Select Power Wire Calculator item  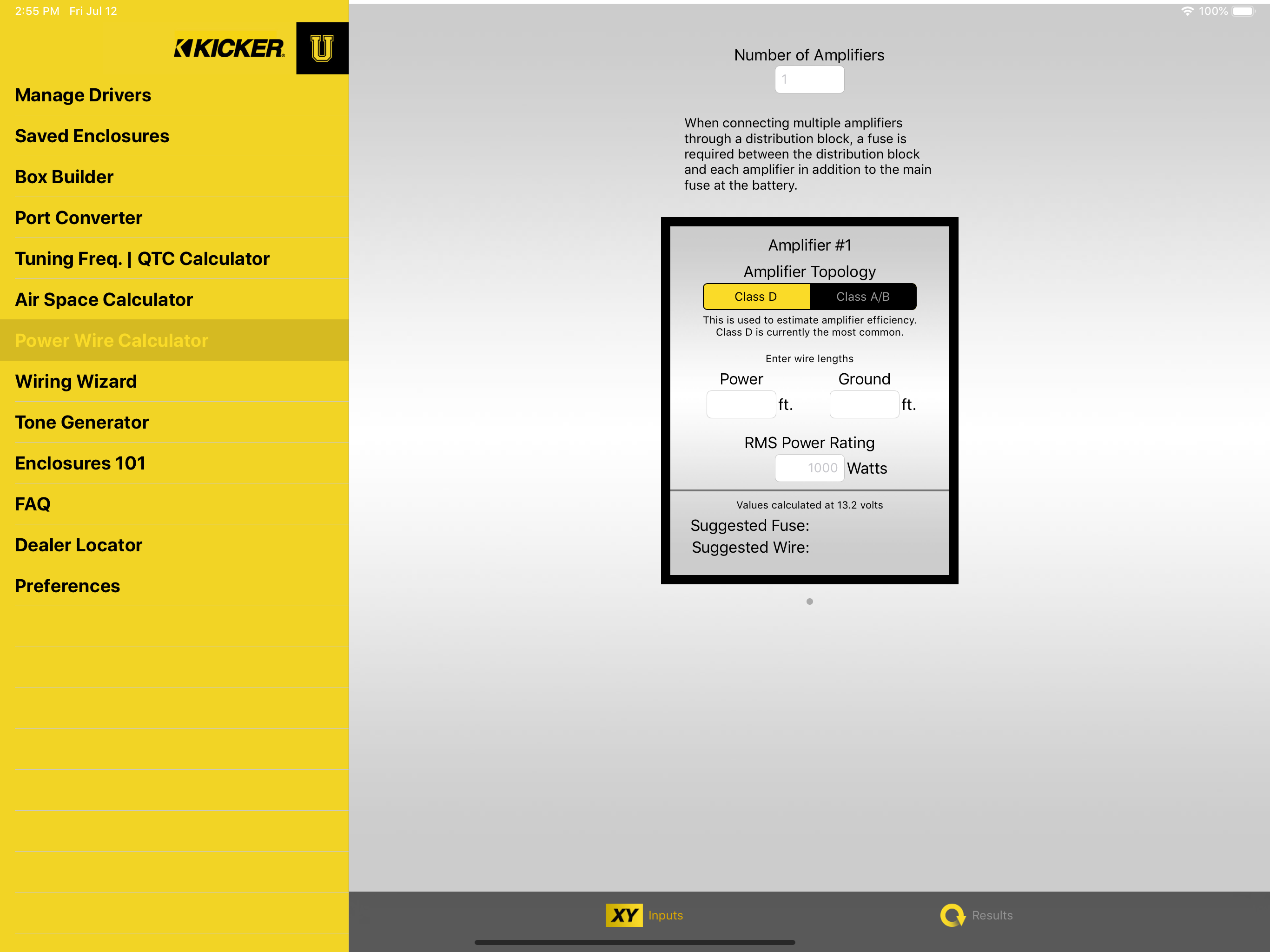pos(174,340)
